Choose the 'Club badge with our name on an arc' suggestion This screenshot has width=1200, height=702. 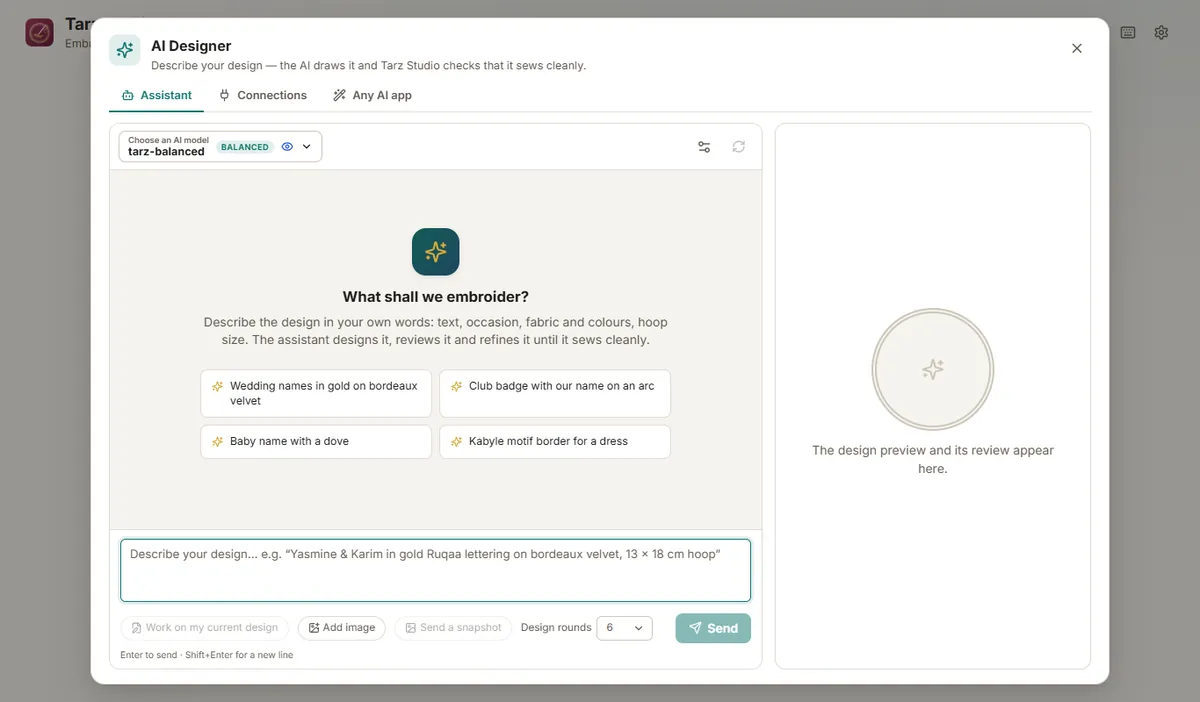click(555, 393)
